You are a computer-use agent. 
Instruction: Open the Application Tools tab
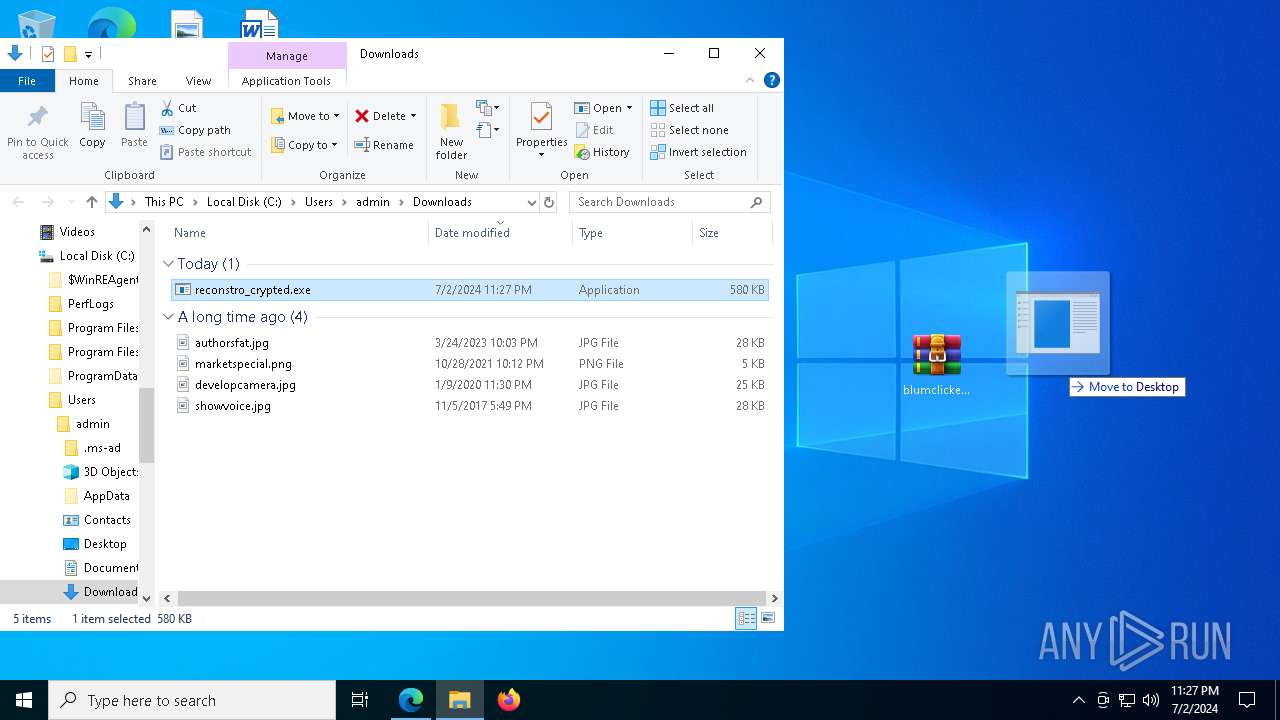286,81
